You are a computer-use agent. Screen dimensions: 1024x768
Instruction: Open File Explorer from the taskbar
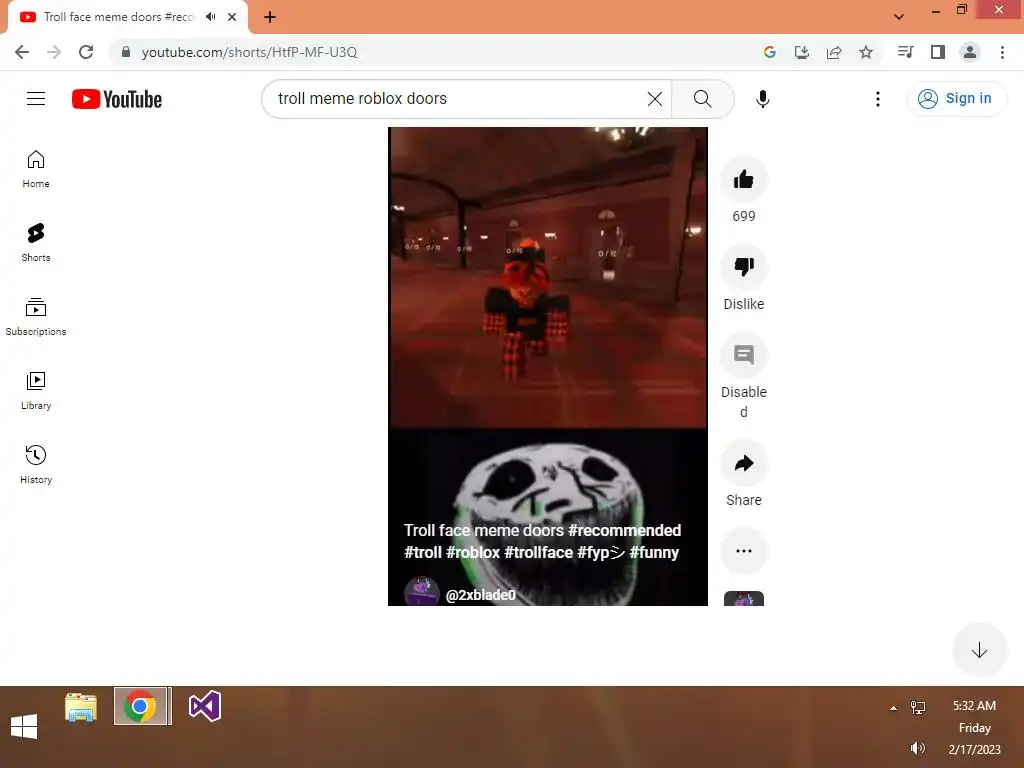click(x=81, y=707)
